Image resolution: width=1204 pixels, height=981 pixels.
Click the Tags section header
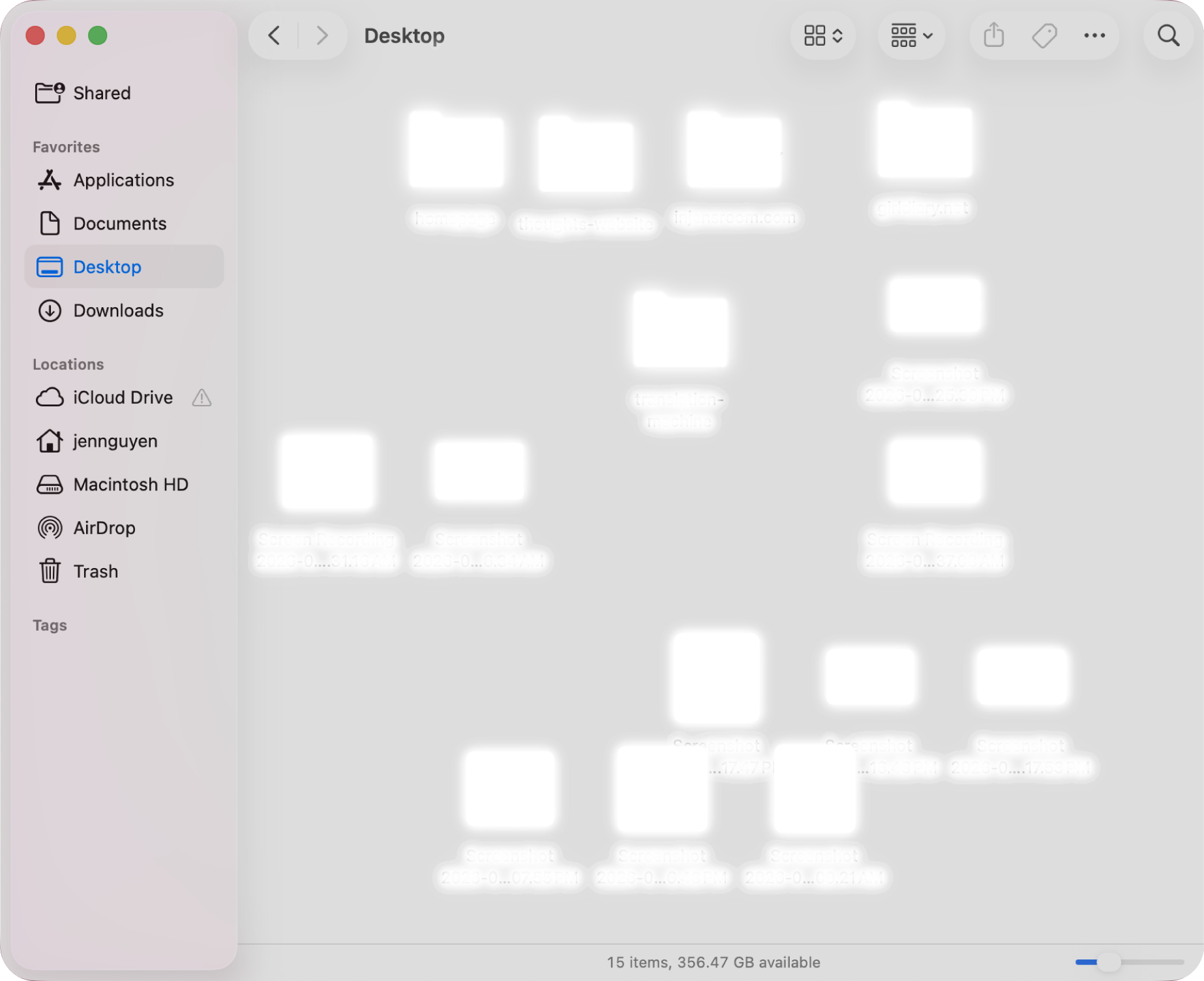pyautogui.click(x=50, y=626)
